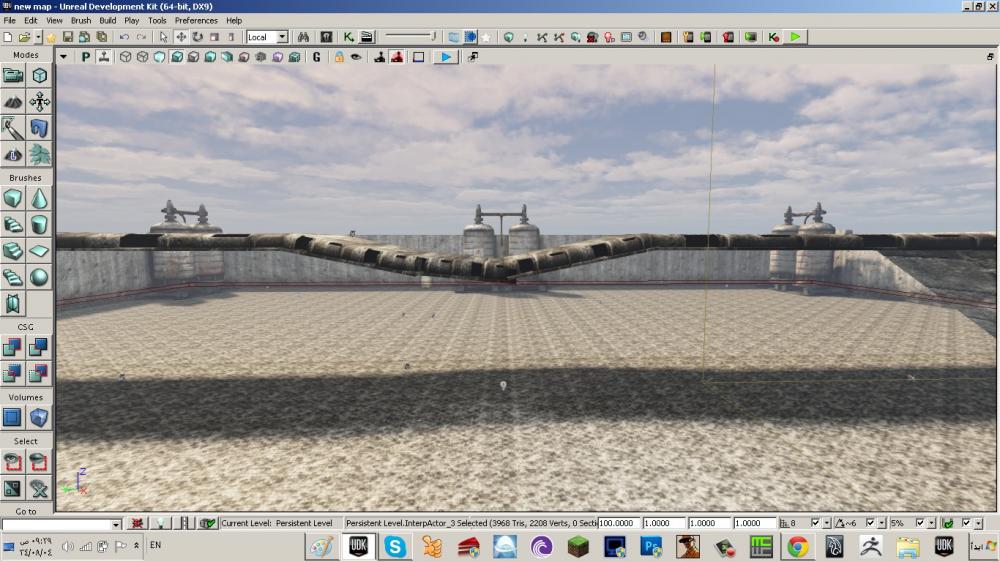Open the Local coordinate system dropdown
1000x562 pixels.
282,37
